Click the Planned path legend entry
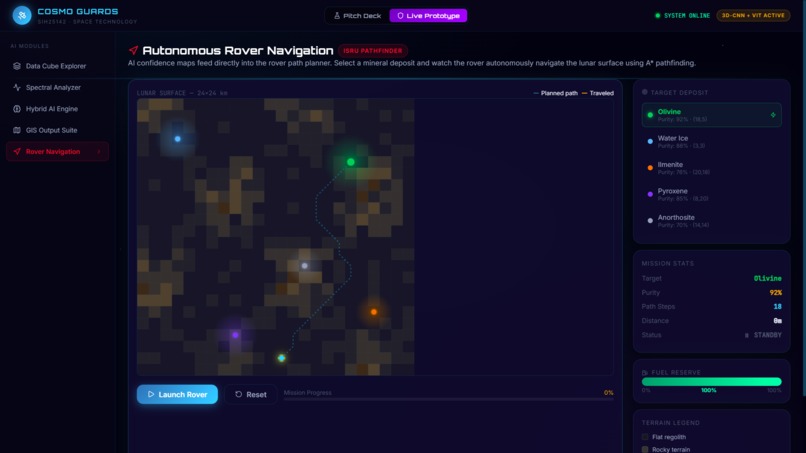 point(555,93)
